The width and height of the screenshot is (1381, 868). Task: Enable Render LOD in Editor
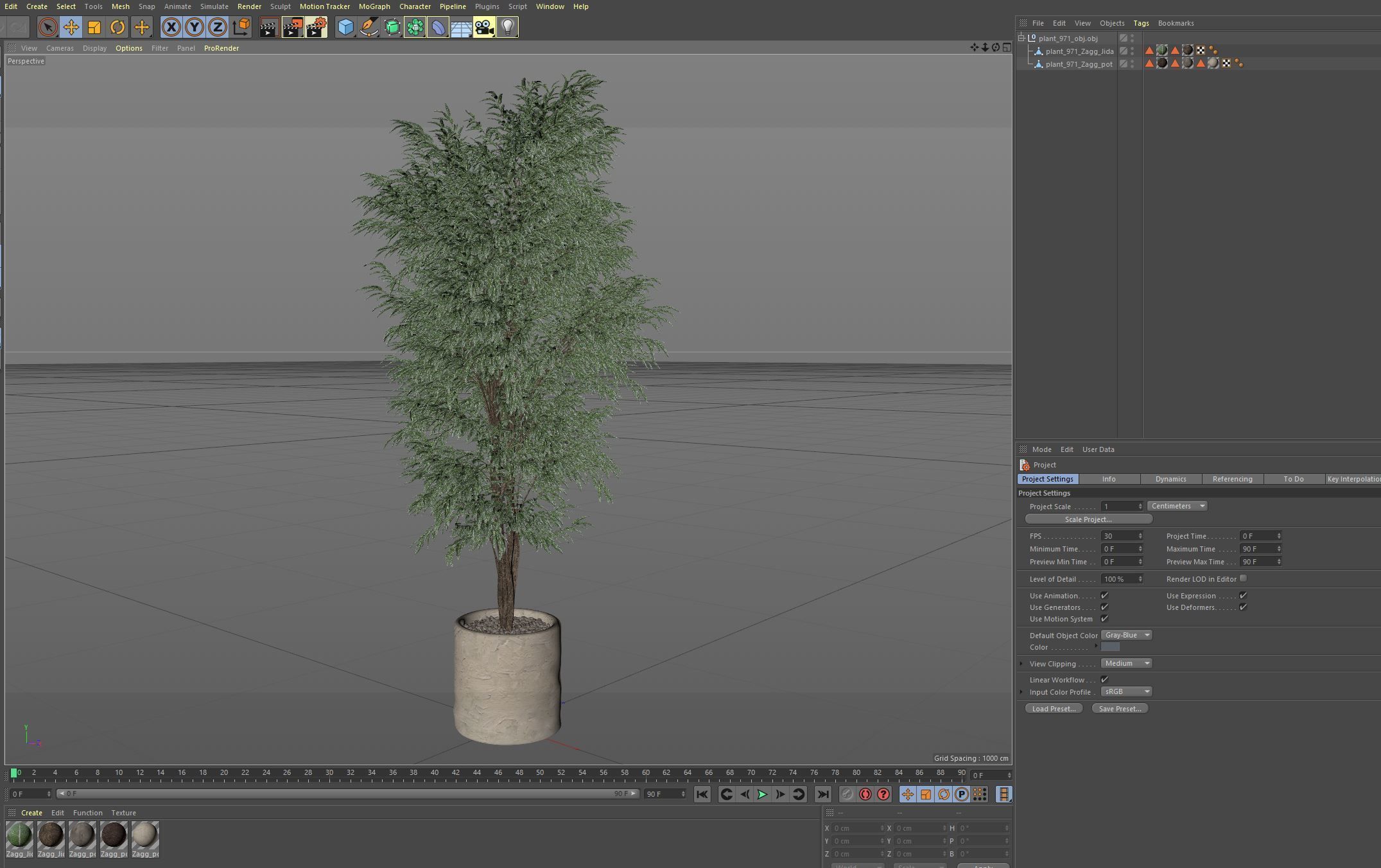point(1243,578)
